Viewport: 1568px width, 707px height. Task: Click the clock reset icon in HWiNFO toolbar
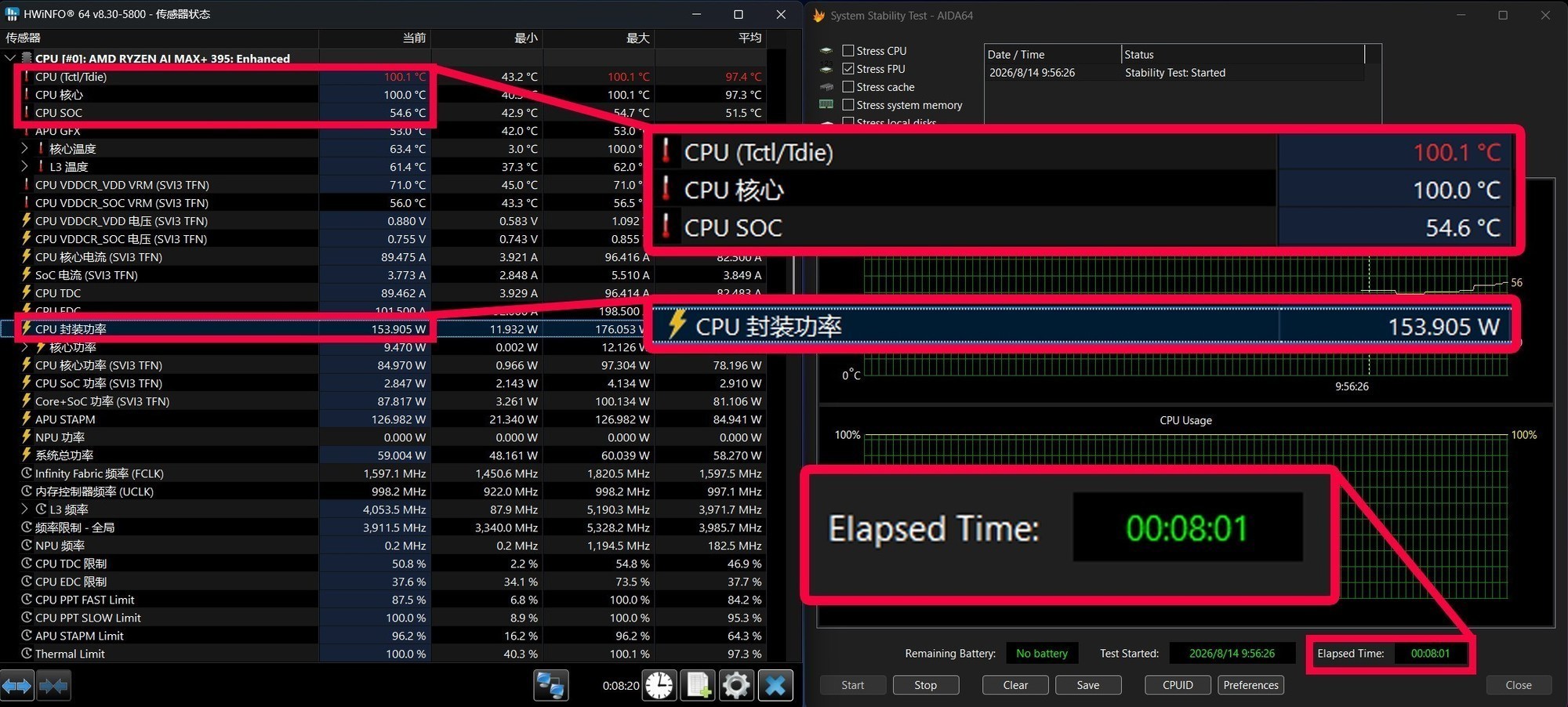coord(659,686)
